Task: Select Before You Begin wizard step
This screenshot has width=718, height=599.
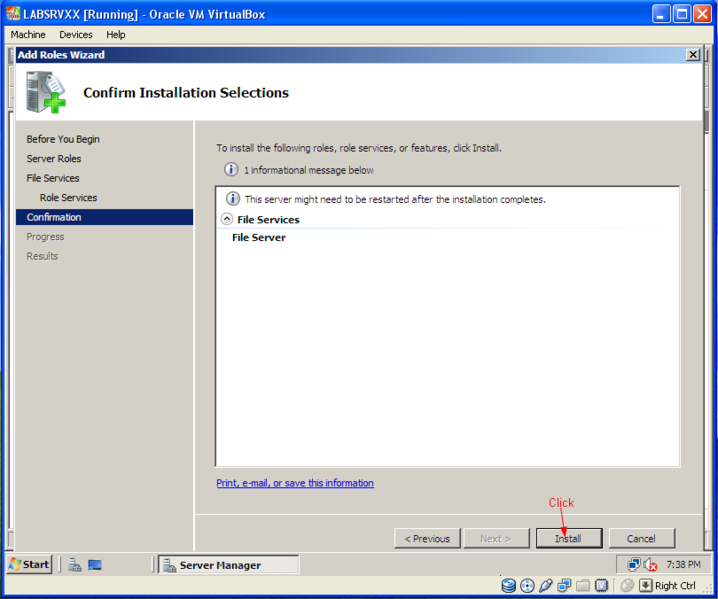Action: 63,139
